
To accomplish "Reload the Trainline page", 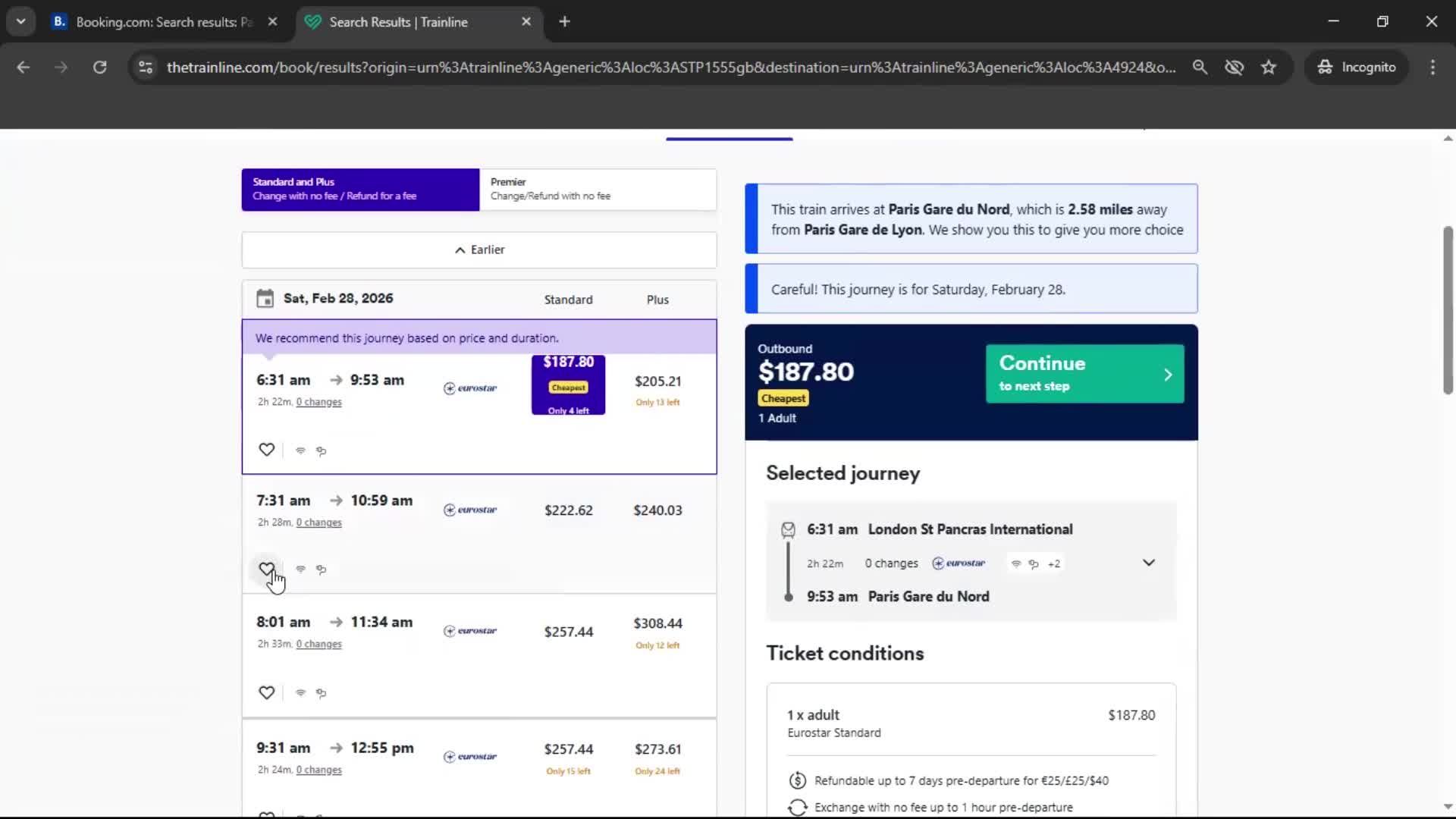I will [x=99, y=67].
